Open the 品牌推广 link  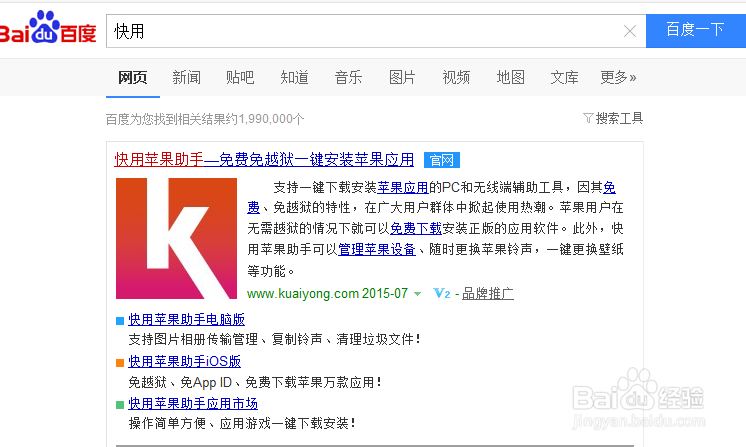tap(488, 294)
